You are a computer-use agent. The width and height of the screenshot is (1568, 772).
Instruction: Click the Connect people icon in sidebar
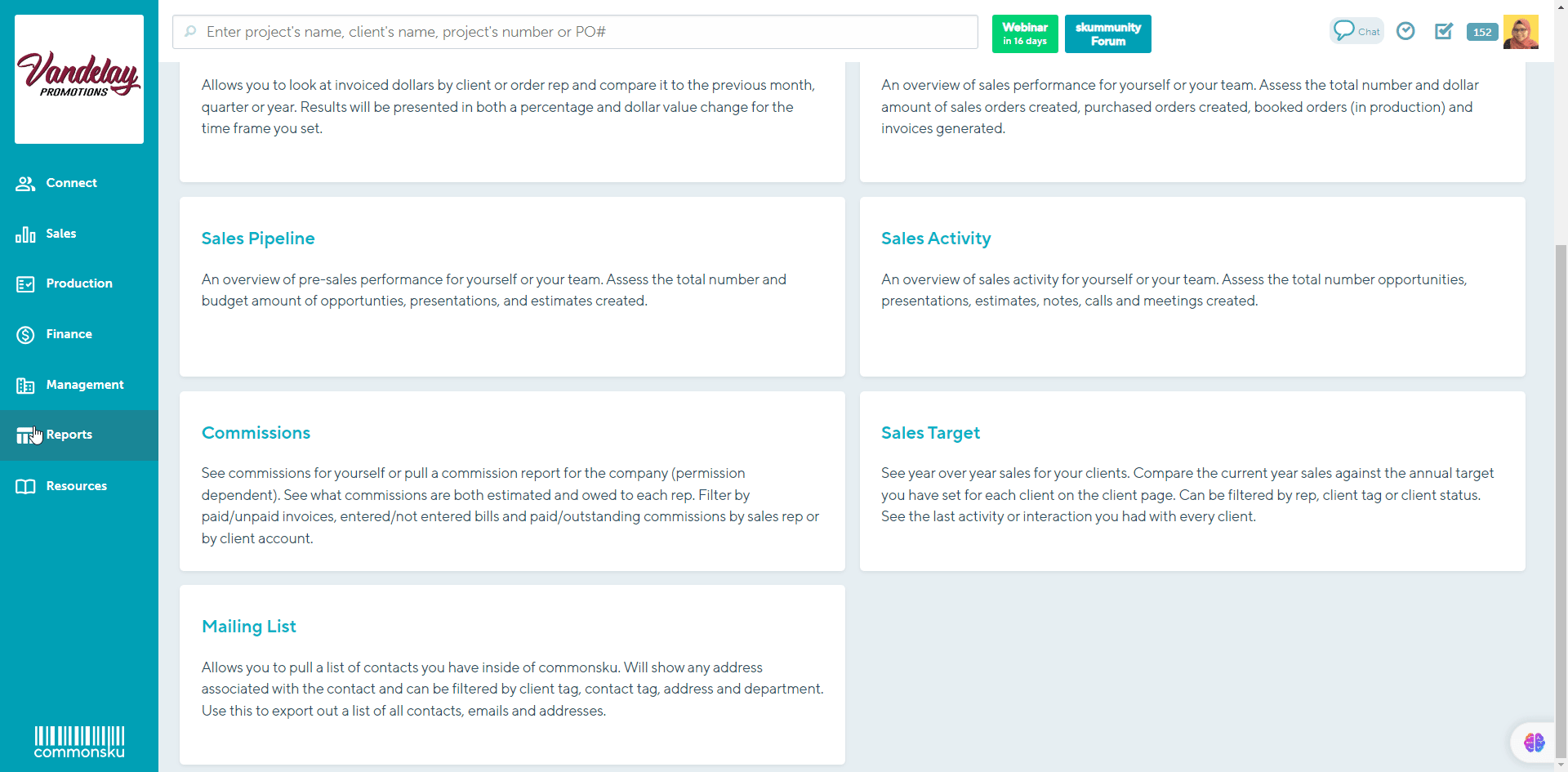point(25,184)
